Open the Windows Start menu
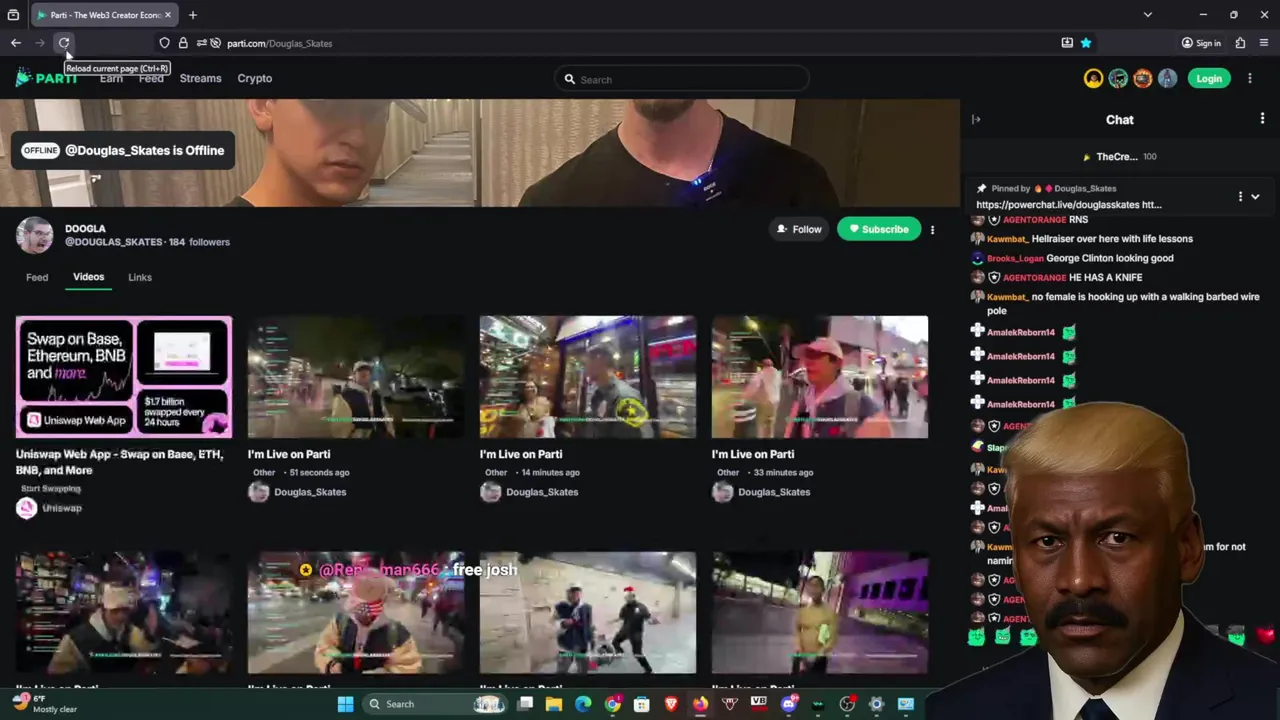The height and width of the screenshot is (720, 1280). tap(345, 704)
